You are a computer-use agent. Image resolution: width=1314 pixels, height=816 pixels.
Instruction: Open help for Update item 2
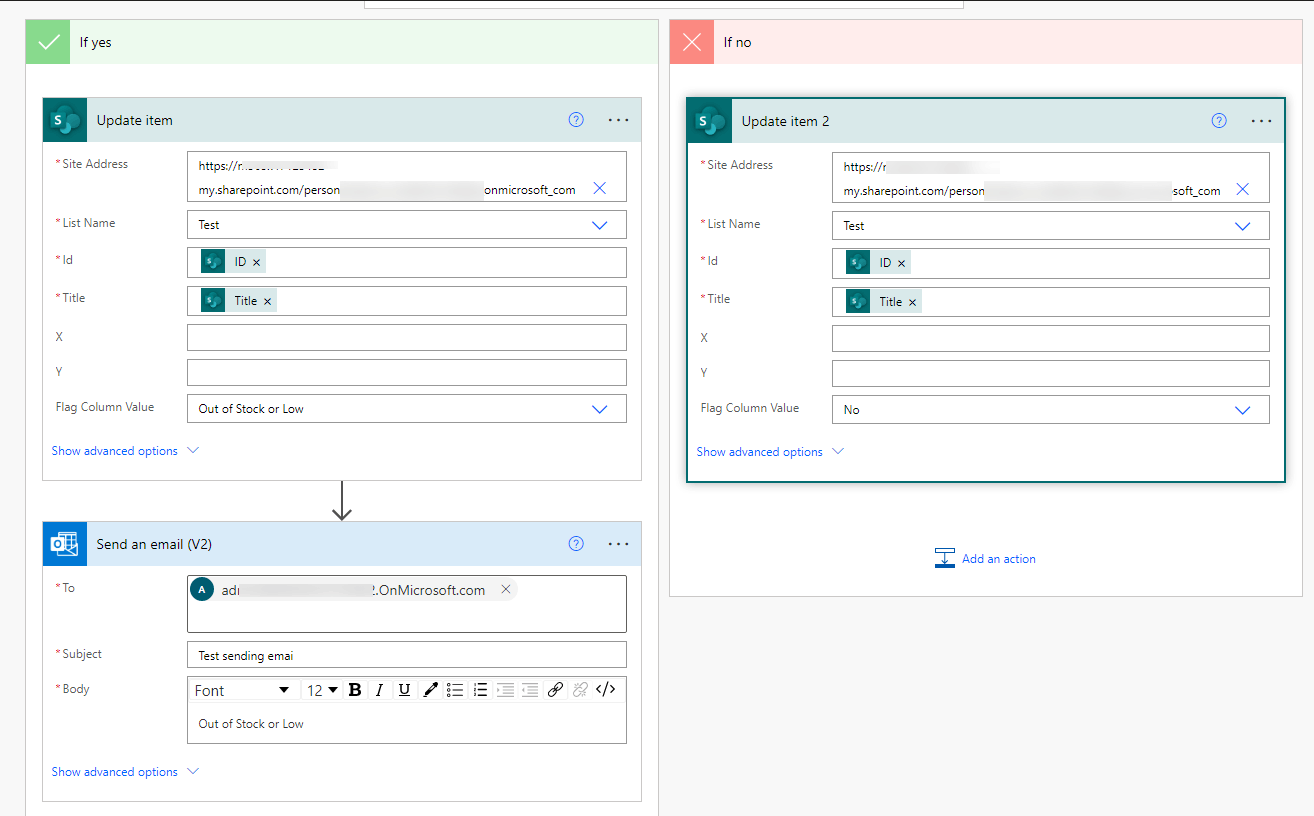(x=1218, y=120)
